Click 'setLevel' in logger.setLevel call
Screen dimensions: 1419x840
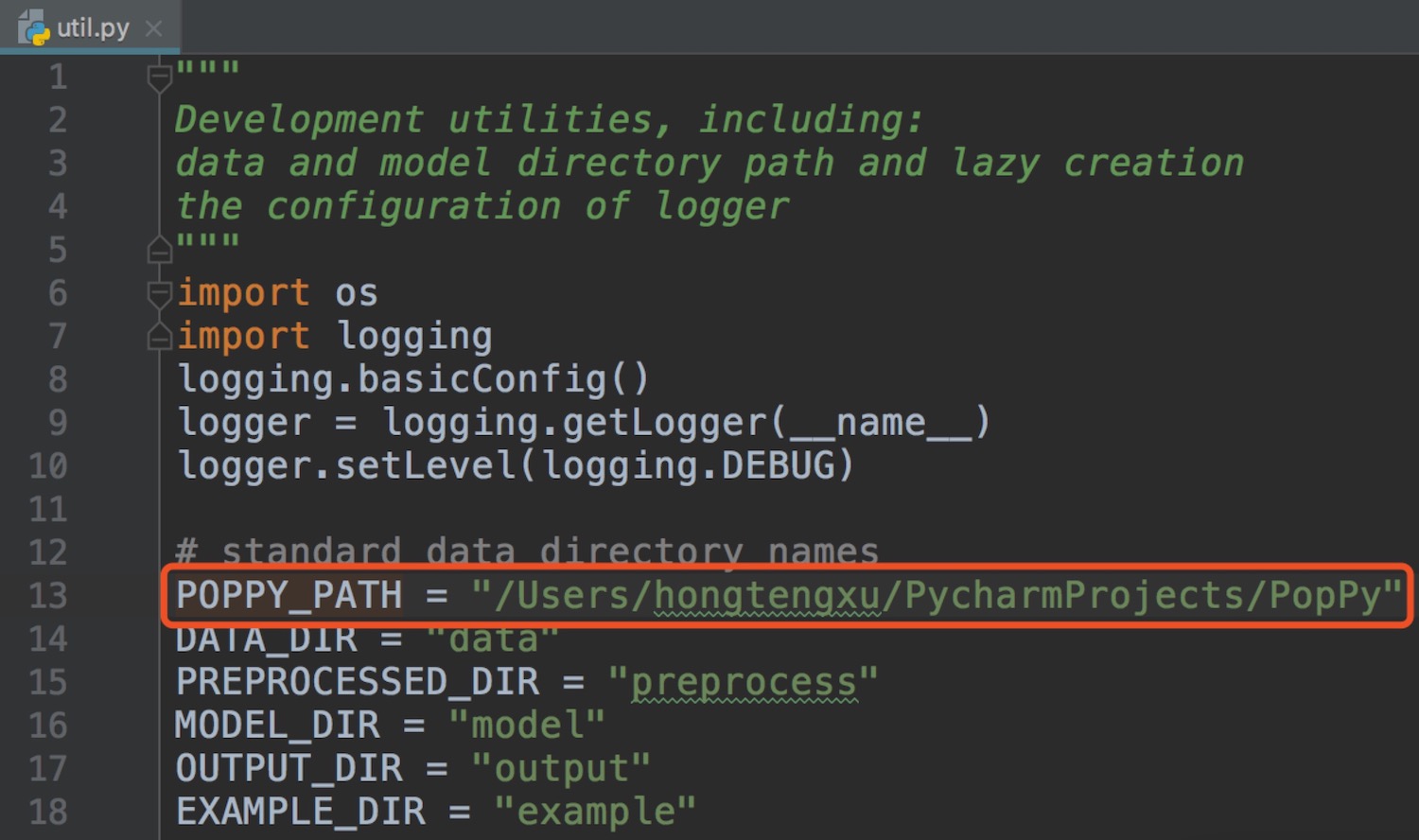coord(426,465)
